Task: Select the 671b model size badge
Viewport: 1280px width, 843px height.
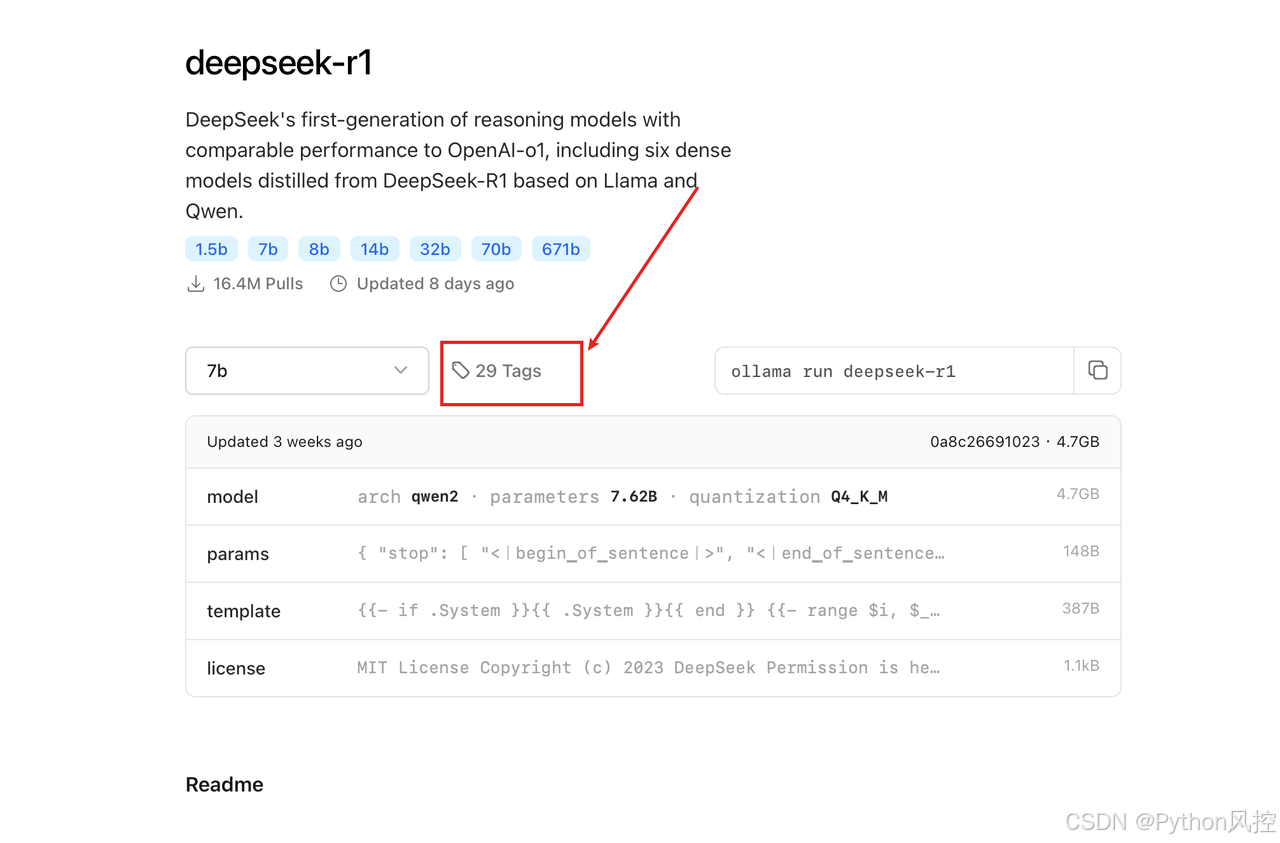Action: [561, 248]
